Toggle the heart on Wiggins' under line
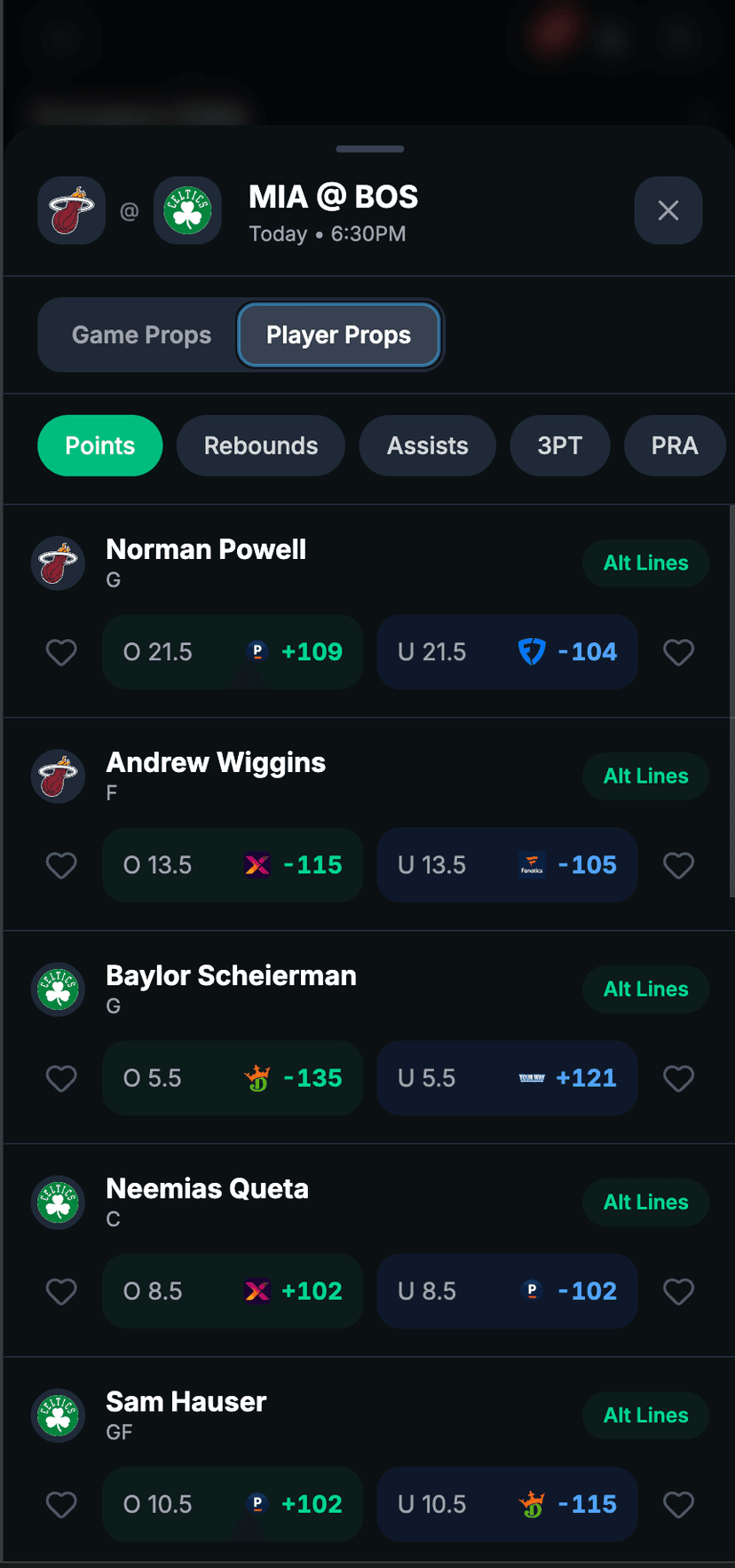Image resolution: width=735 pixels, height=1568 pixels. [x=678, y=865]
